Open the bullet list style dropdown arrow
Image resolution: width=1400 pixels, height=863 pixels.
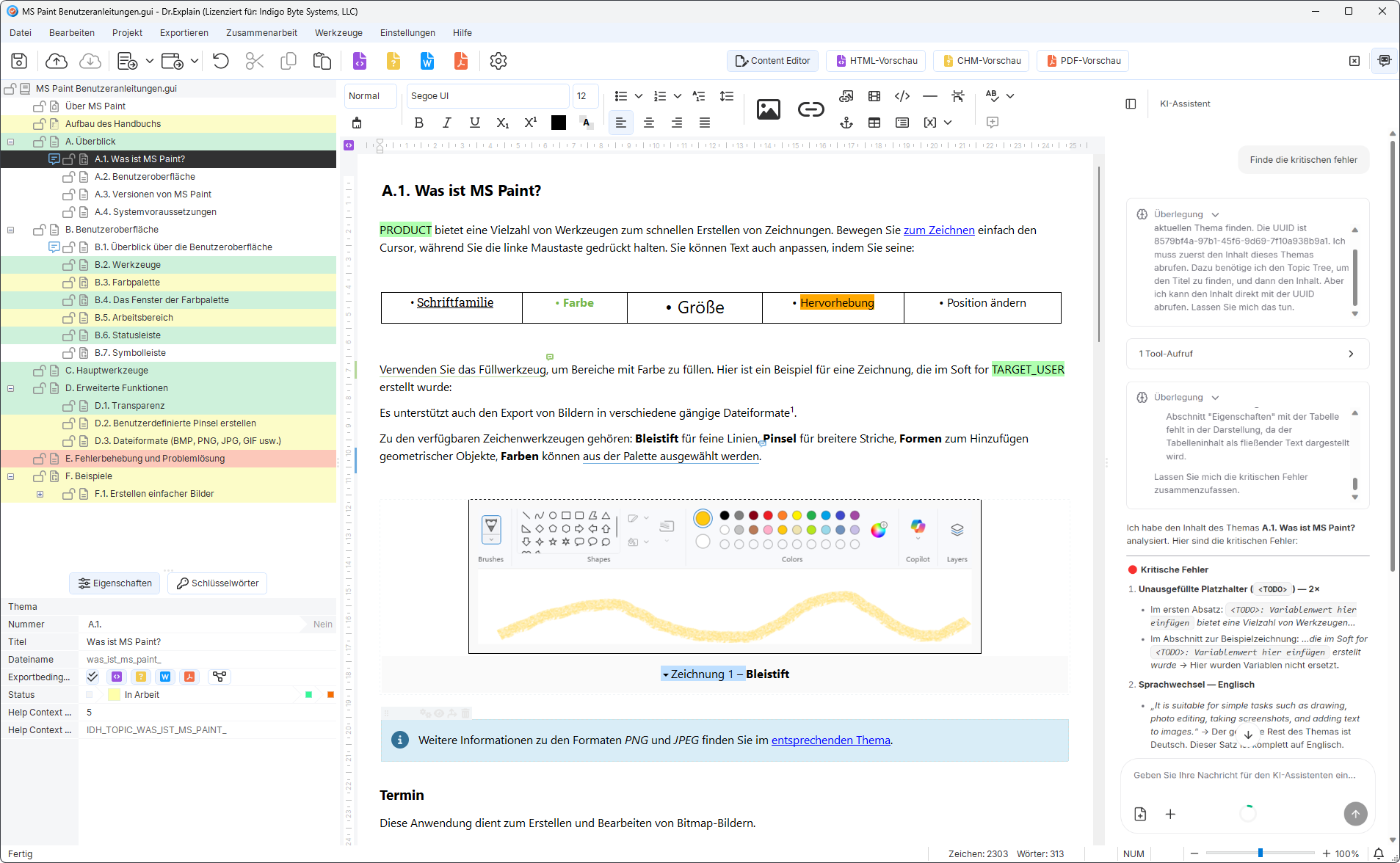coord(639,96)
